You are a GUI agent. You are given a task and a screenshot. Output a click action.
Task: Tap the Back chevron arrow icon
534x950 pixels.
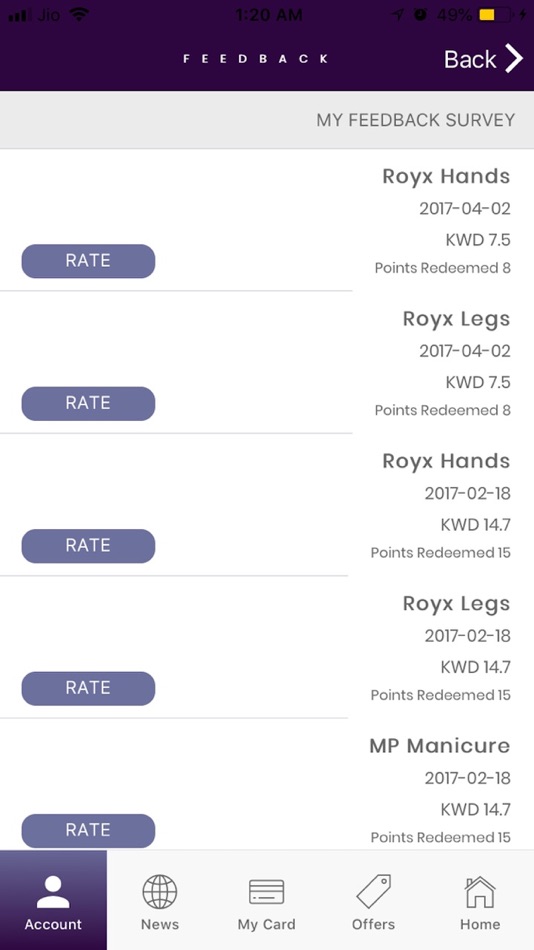pyautogui.click(x=514, y=59)
